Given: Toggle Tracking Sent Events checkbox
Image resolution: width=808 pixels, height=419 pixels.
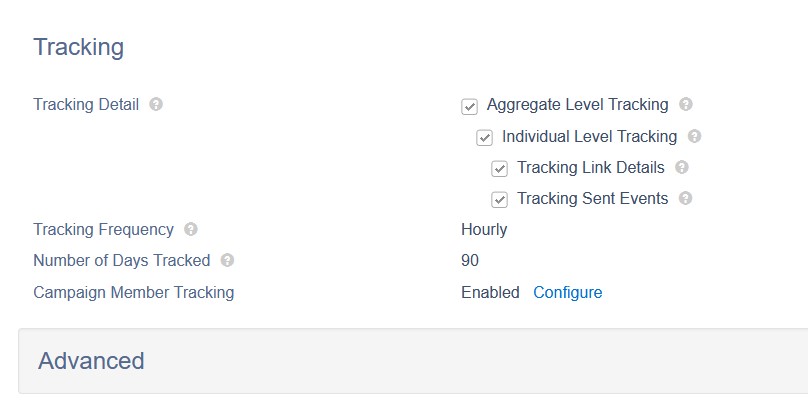Looking at the screenshot, I should pyautogui.click(x=499, y=199).
